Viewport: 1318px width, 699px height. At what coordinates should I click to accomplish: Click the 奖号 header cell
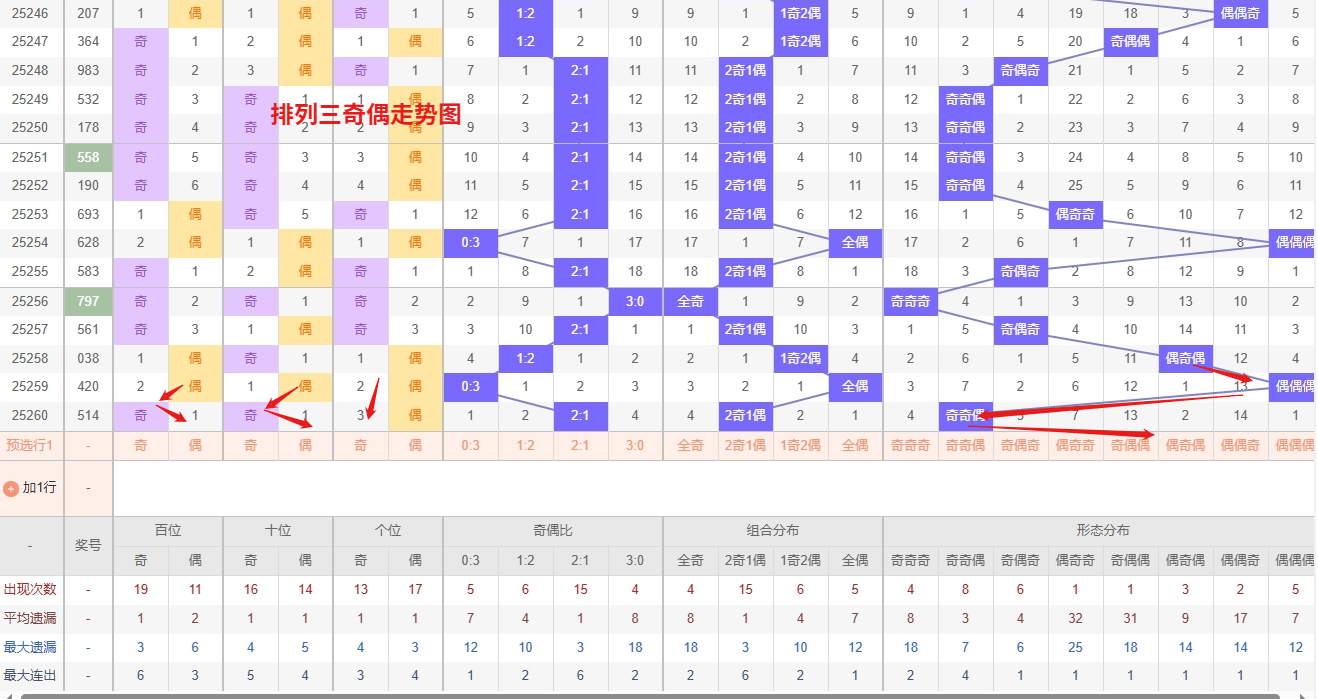(88, 546)
